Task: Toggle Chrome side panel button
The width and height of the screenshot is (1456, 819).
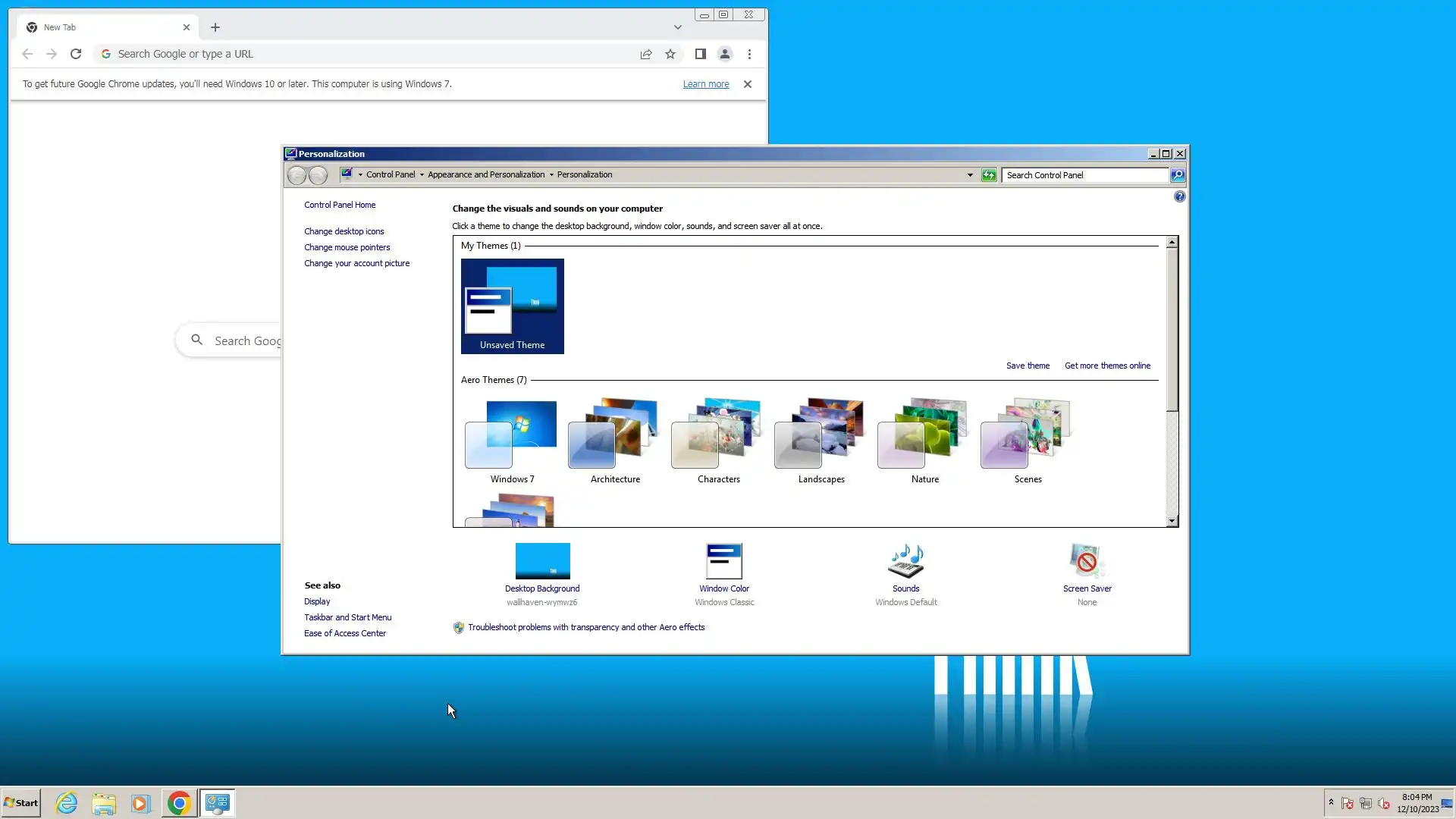Action: [701, 54]
